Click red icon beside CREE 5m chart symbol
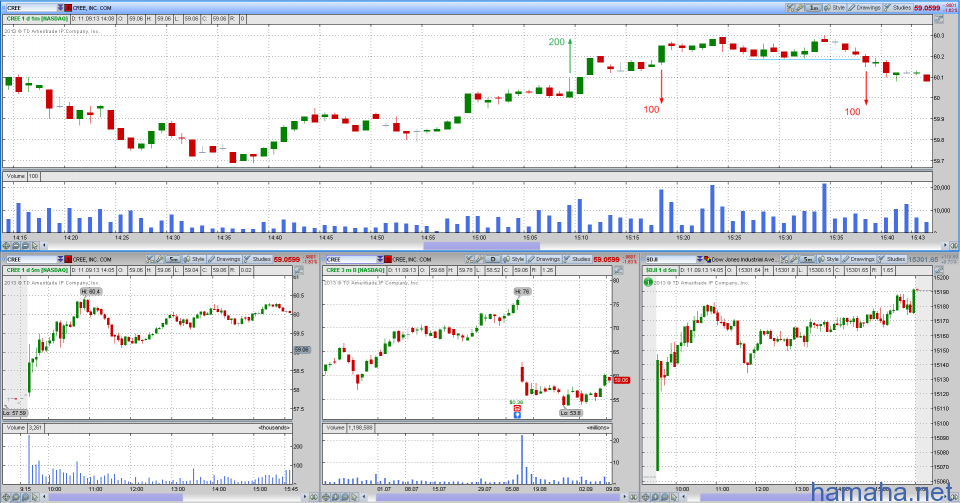Screen dimensions: 960x503 point(68,259)
